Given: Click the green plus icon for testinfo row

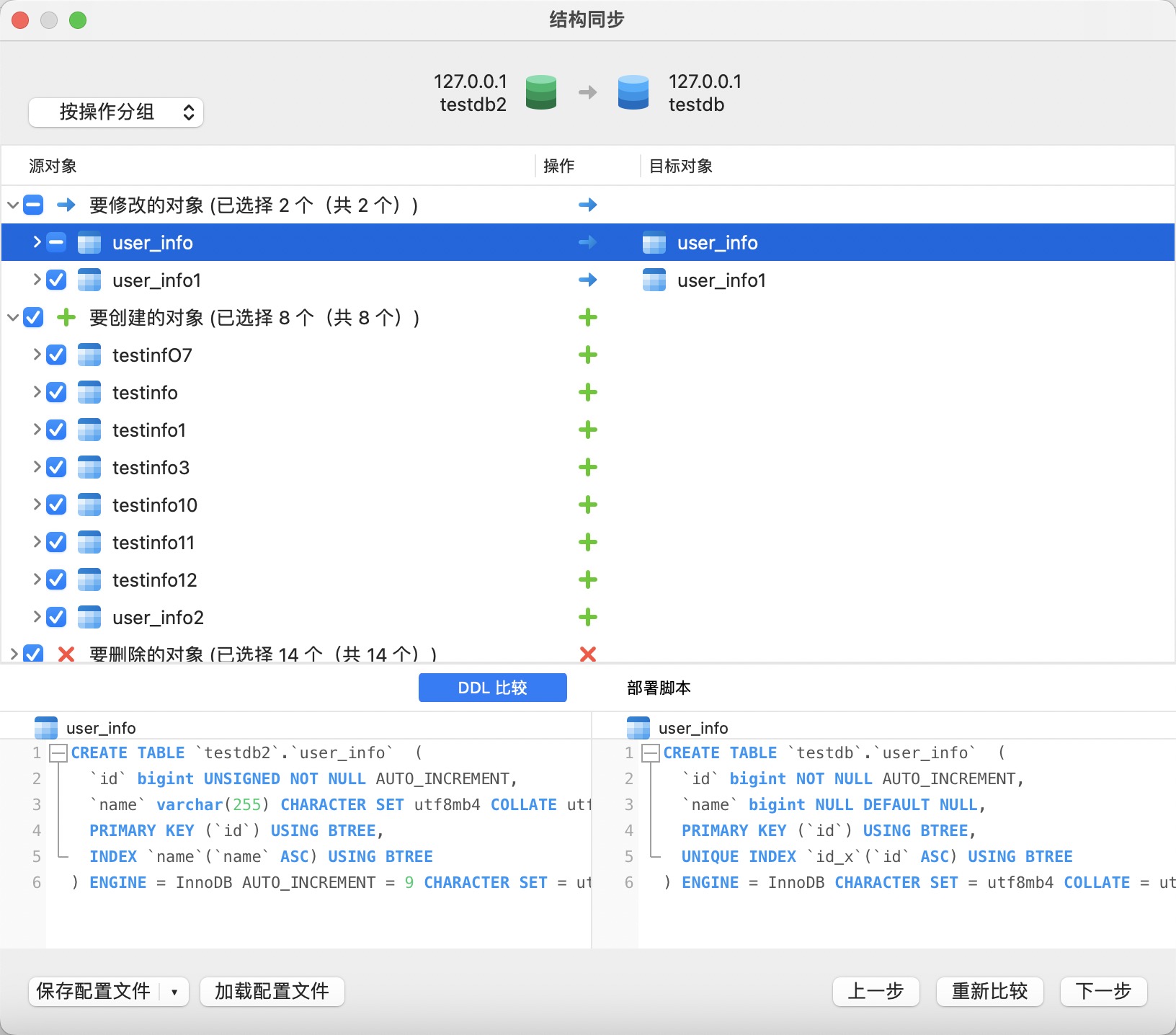Looking at the screenshot, I should coord(588,392).
